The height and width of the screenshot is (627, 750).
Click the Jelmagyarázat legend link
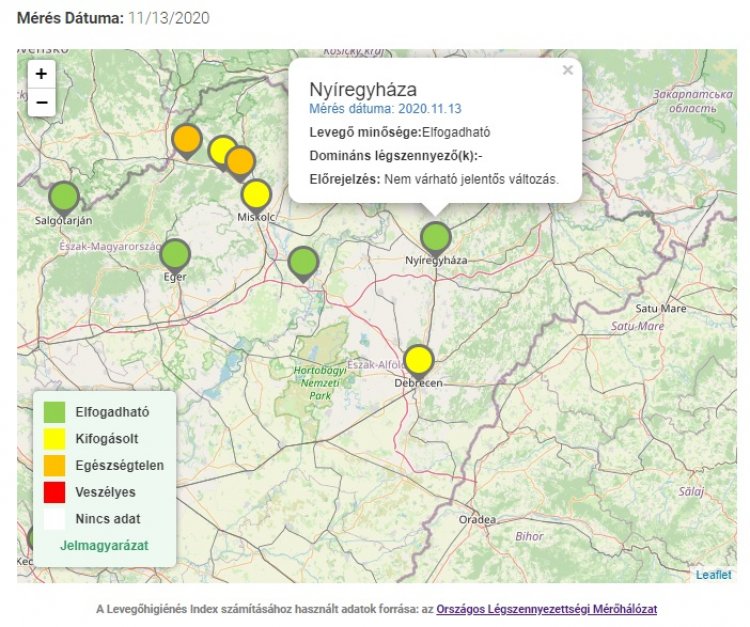point(104,546)
